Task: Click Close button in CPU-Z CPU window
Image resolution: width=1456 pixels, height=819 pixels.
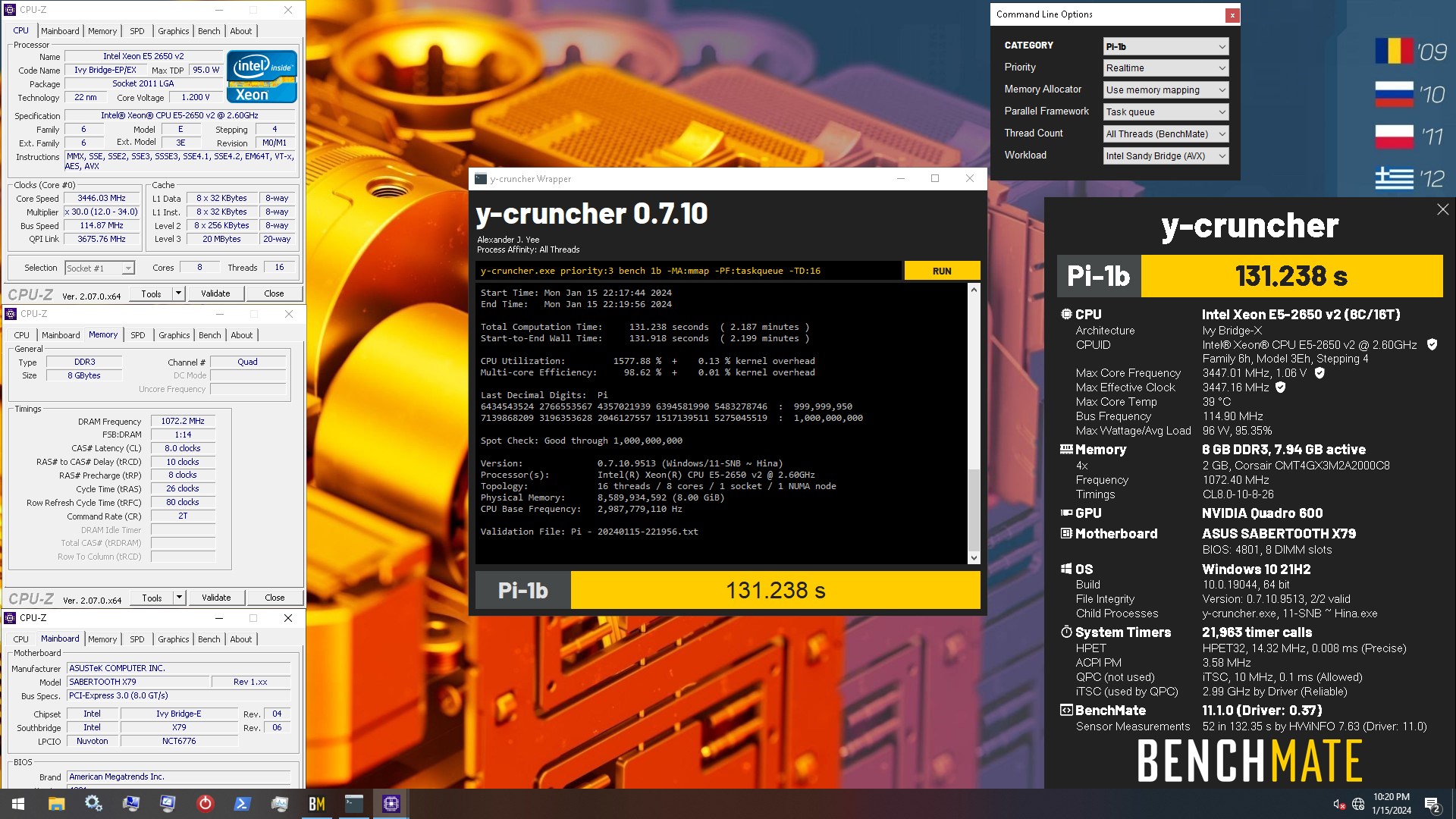Action: [274, 293]
